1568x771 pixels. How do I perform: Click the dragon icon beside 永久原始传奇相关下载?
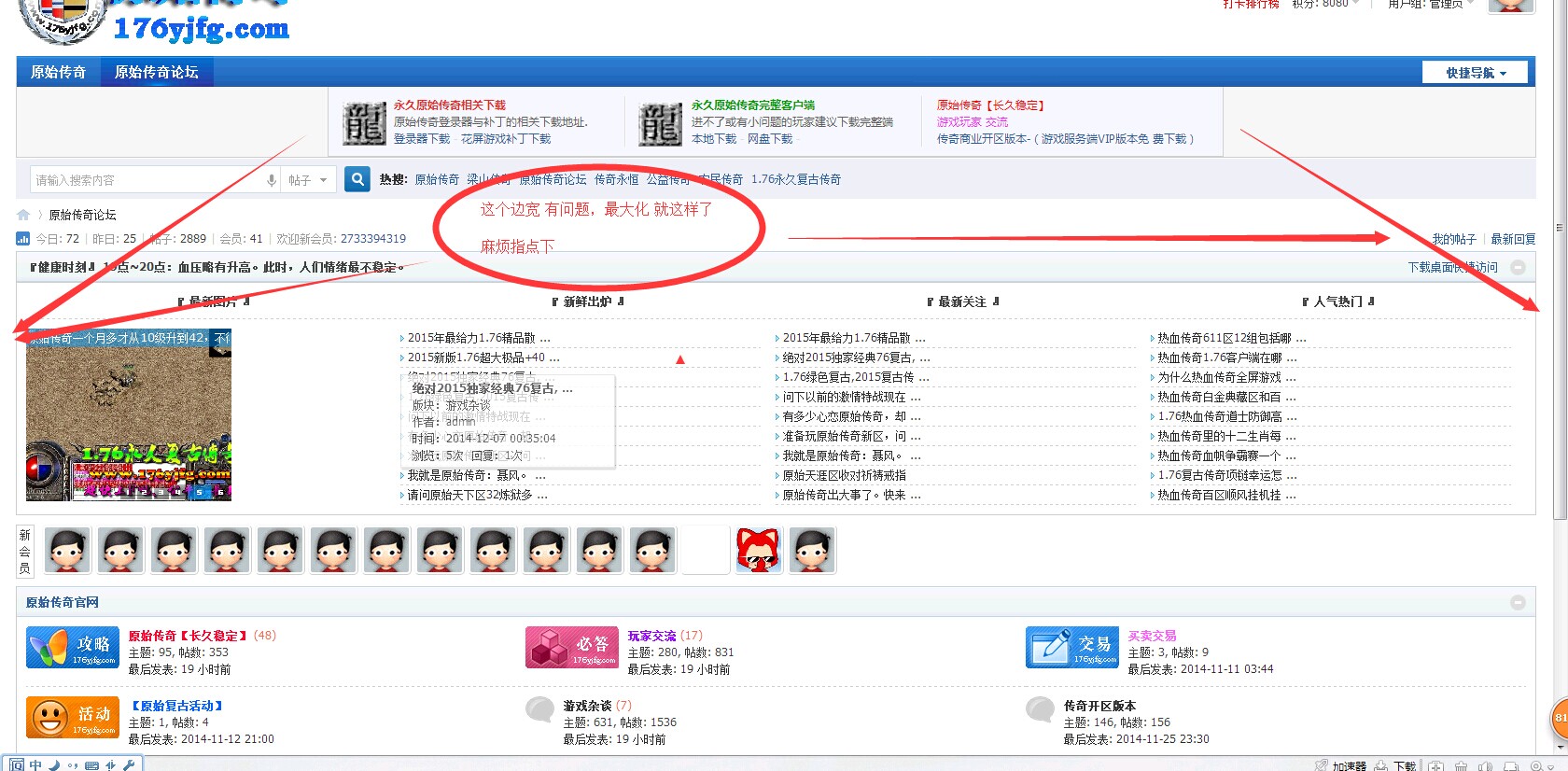point(364,124)
